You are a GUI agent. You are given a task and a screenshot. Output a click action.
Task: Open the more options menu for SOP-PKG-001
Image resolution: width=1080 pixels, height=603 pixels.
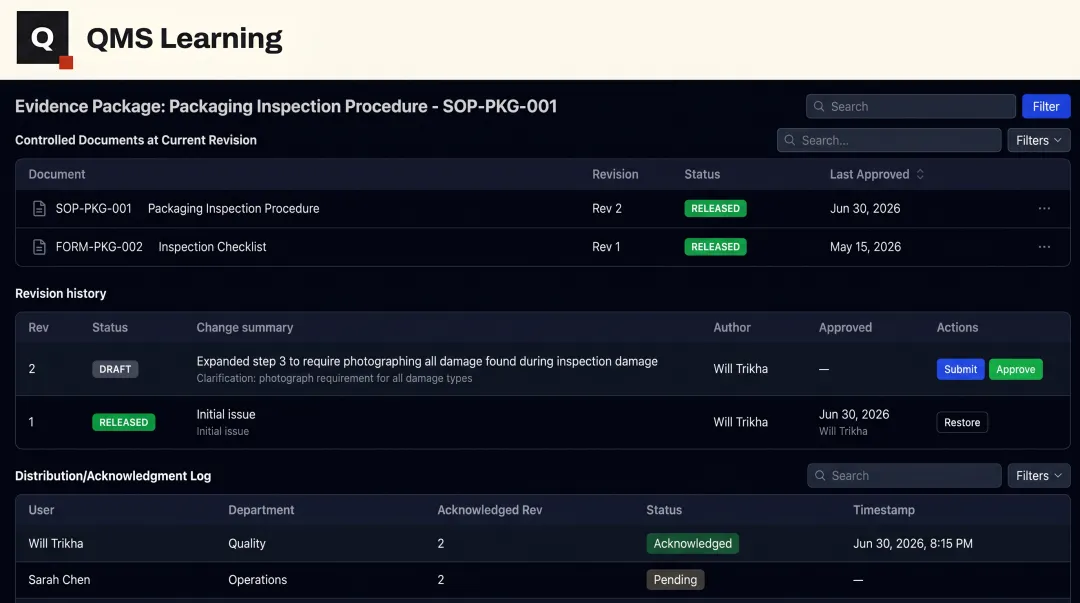[1044, 209]
